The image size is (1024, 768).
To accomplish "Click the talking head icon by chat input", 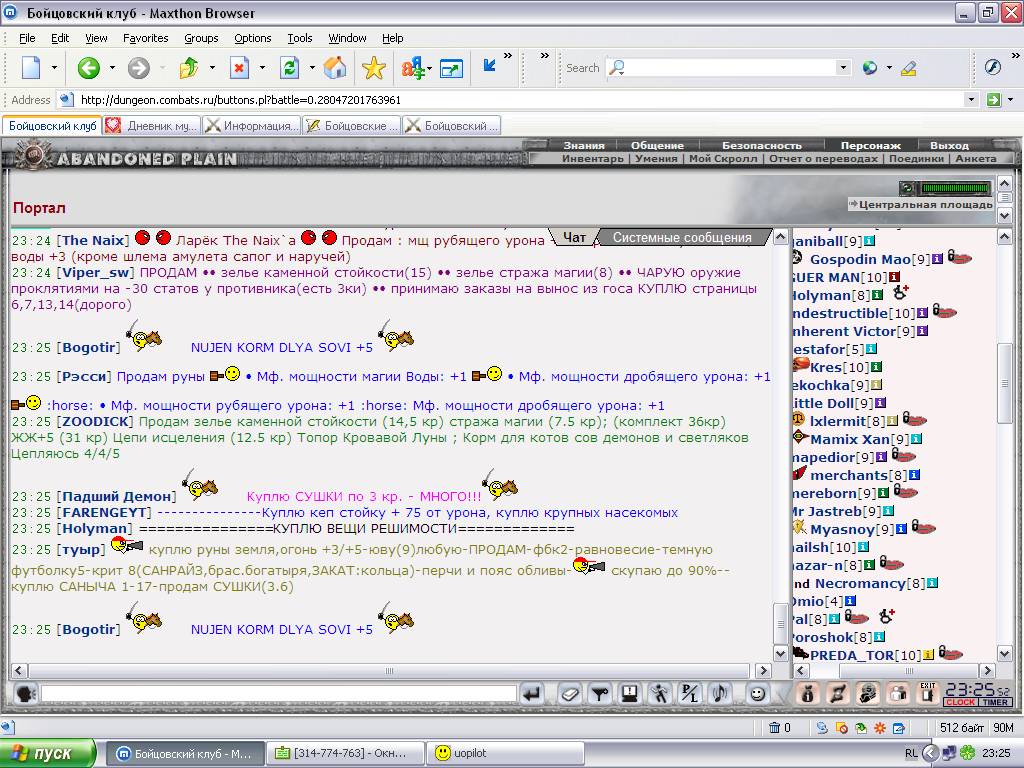I will [x=26, y=694].
